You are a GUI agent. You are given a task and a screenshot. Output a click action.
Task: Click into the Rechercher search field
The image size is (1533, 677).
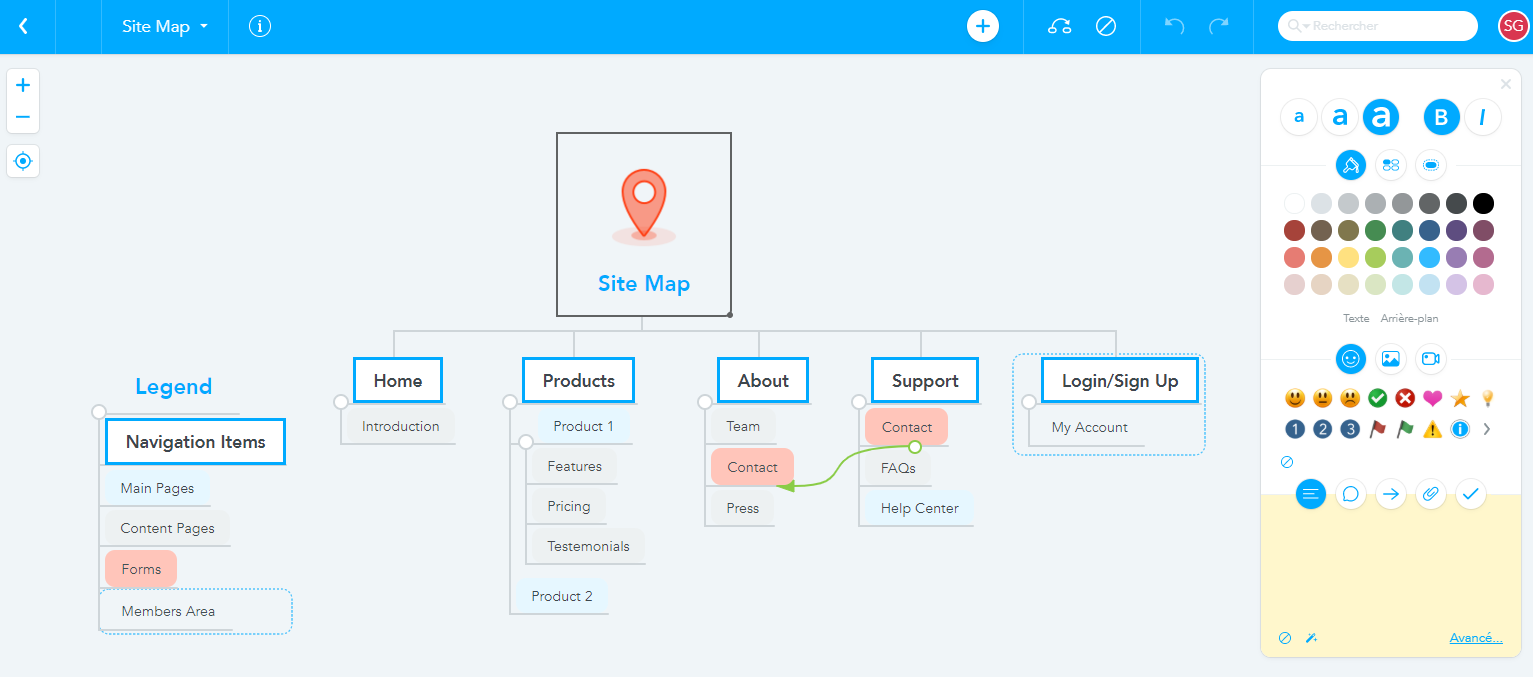tap(1378, 26)
